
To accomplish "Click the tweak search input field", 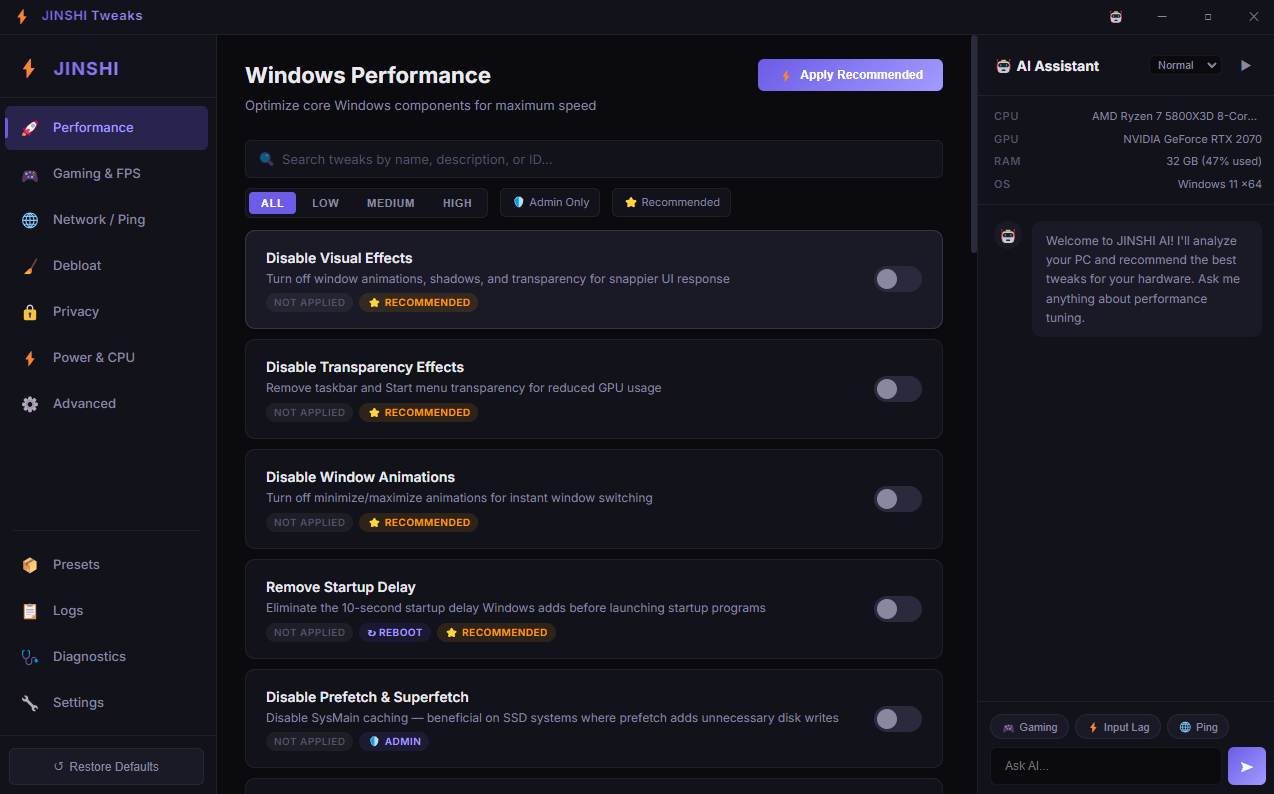I will coord(593,159).
